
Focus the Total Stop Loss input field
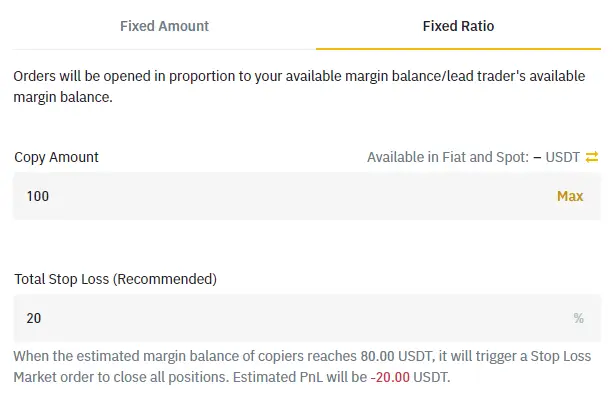[280, 318]
